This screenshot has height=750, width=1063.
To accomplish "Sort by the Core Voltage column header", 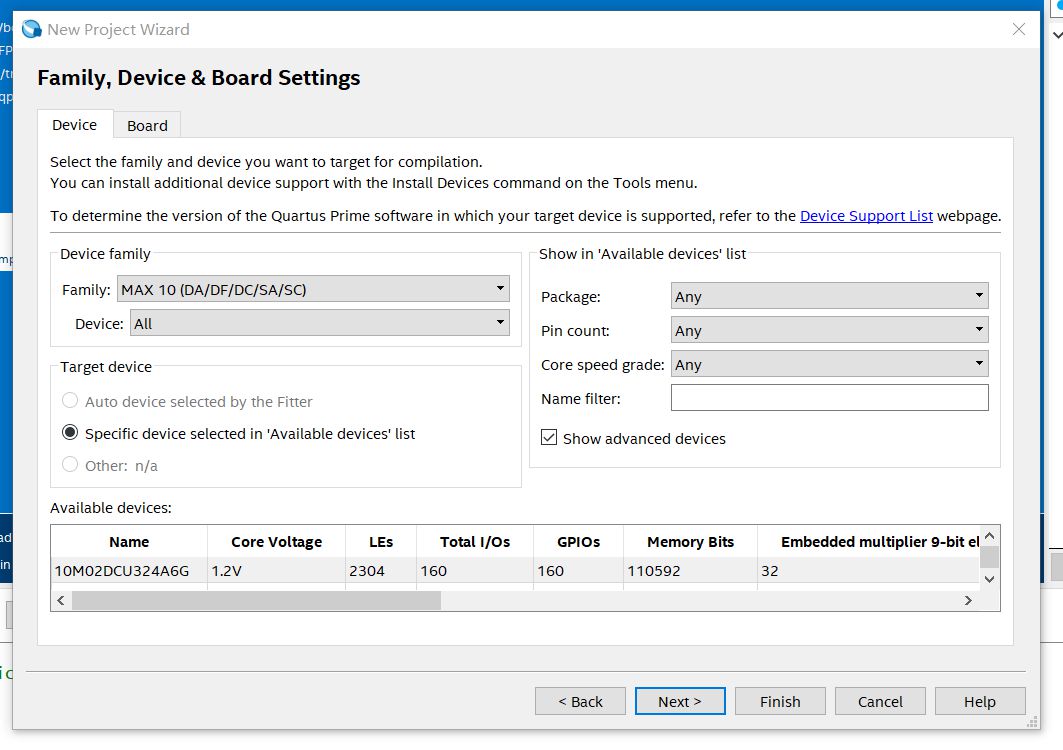I will click(277, 542).
